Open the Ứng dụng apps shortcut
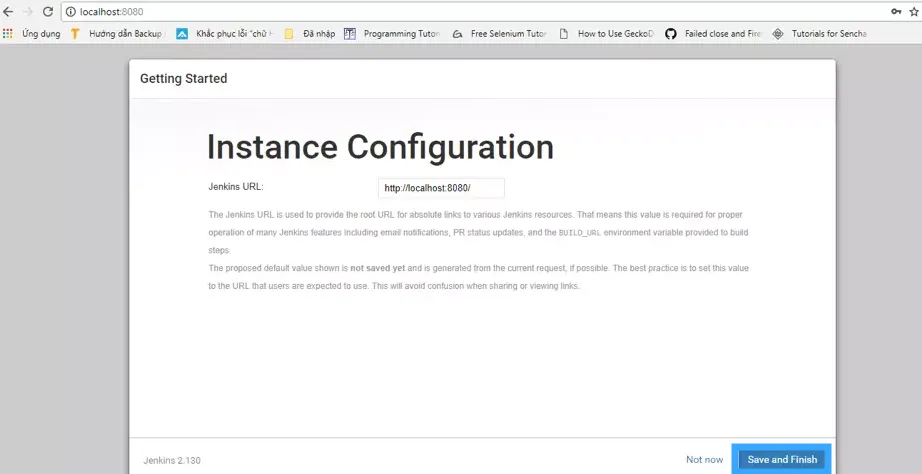 32,33
